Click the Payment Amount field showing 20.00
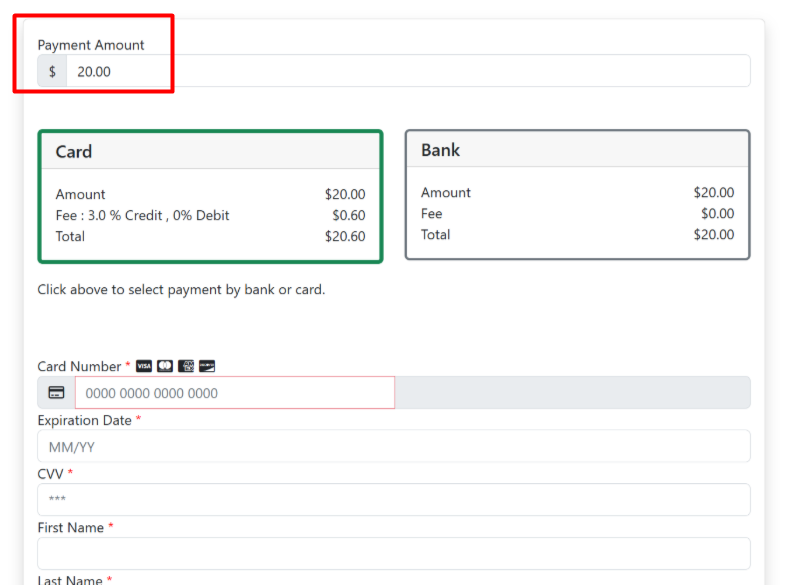793x585 pixels. click(408, 71)
